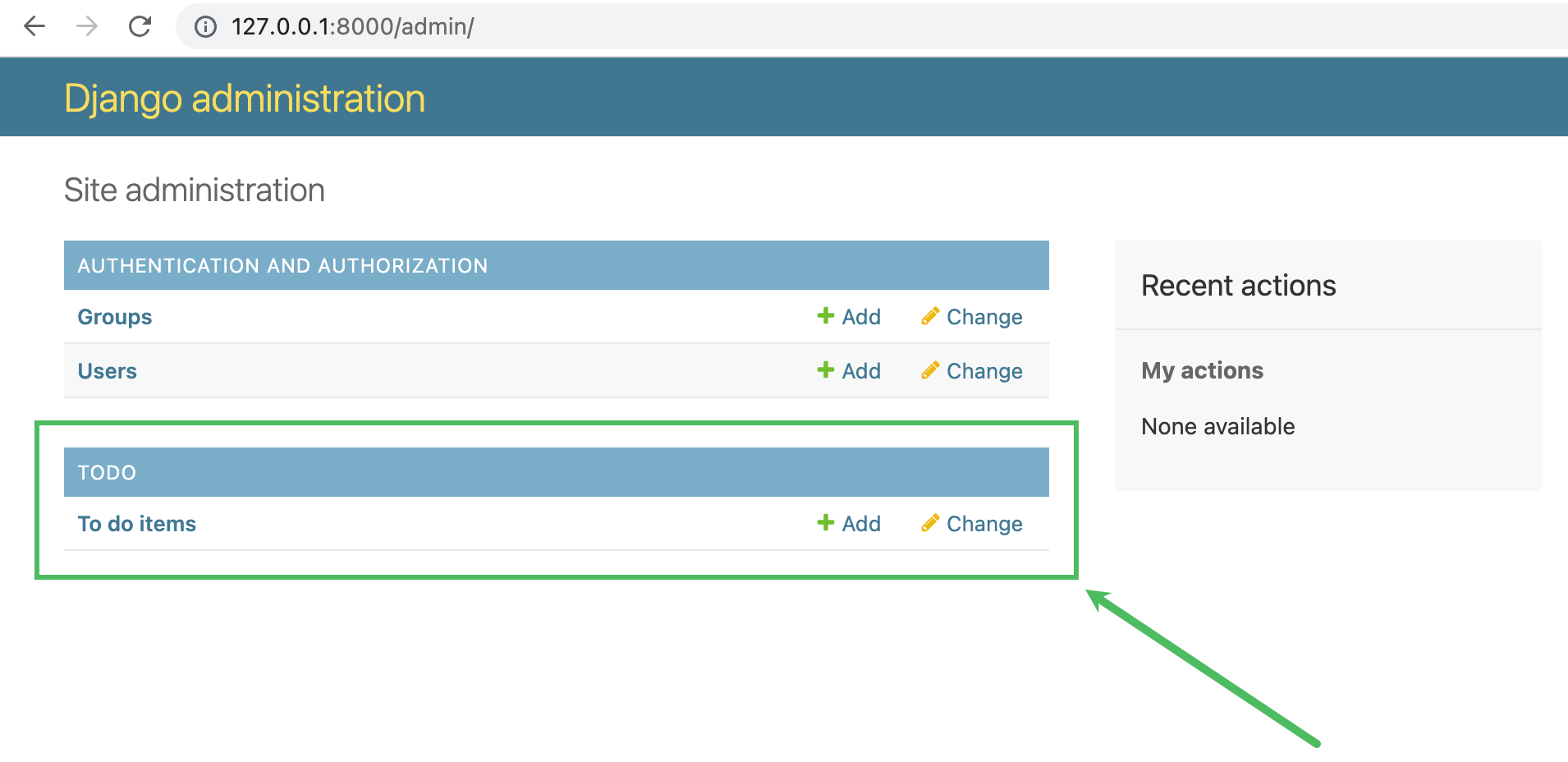Click the pencil icon beside To do items

929,523
